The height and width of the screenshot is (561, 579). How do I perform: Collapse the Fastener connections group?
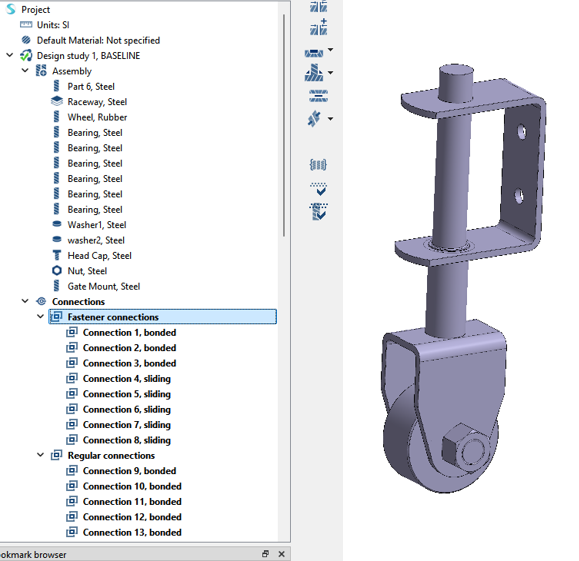(x=40, y=317)
